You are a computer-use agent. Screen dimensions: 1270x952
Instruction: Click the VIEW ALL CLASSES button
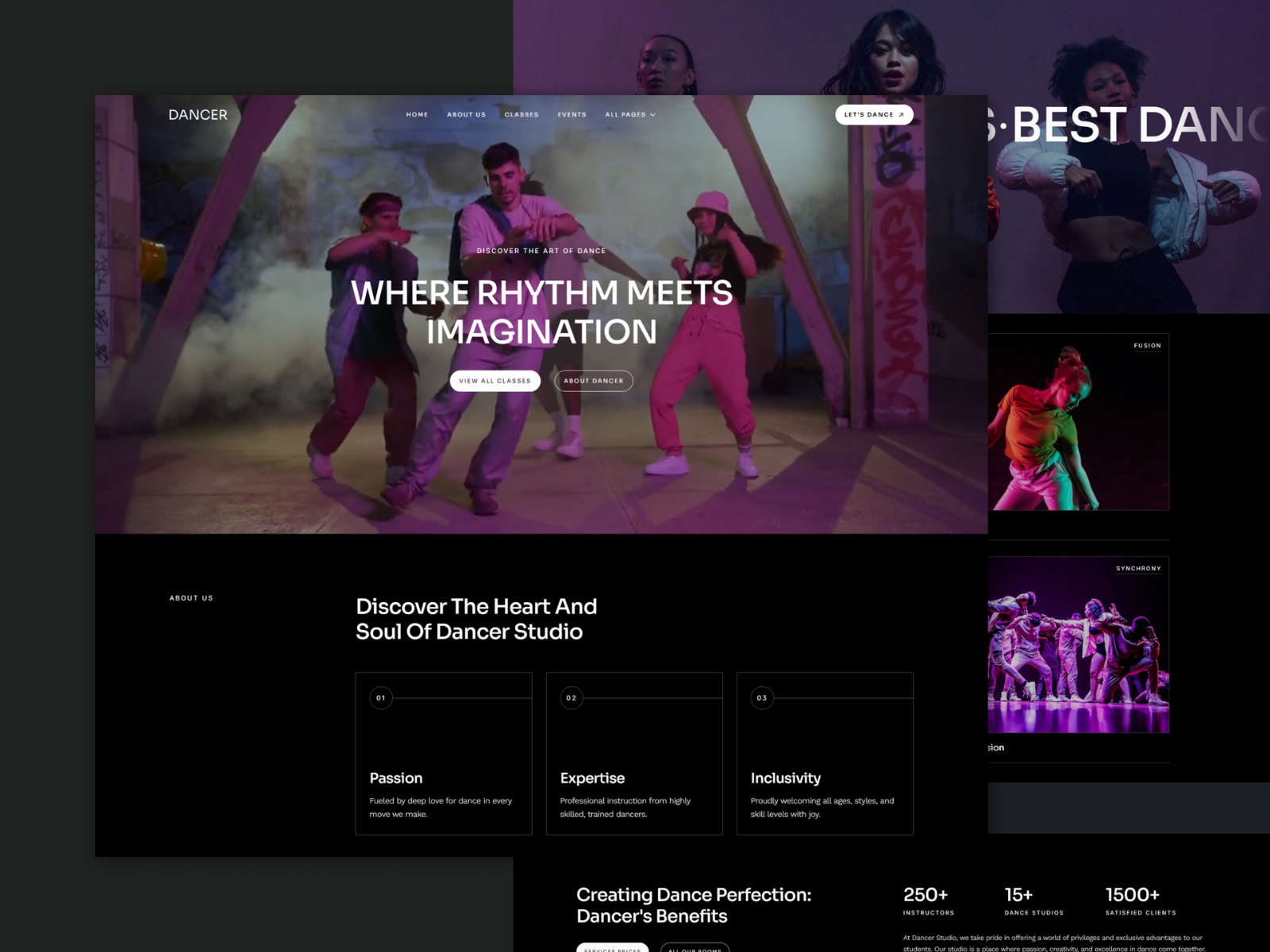pyautogui.click(x=494, y=381)
